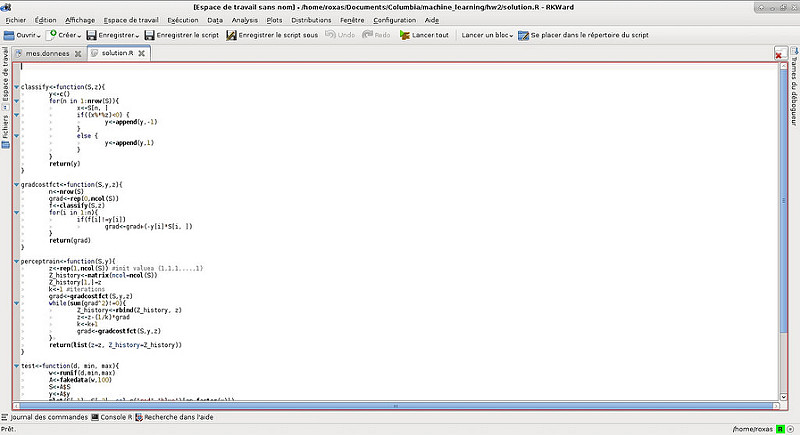800x435 pixels.
Task: Open the Affichage menu
Action: click(x=80, y=20)
